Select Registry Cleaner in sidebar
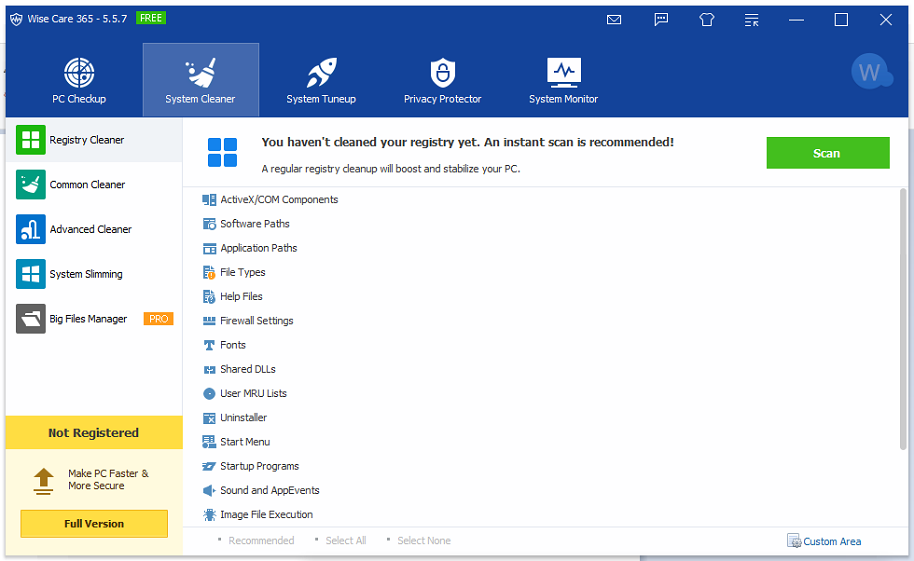914x561 pixels. [94, 140]
